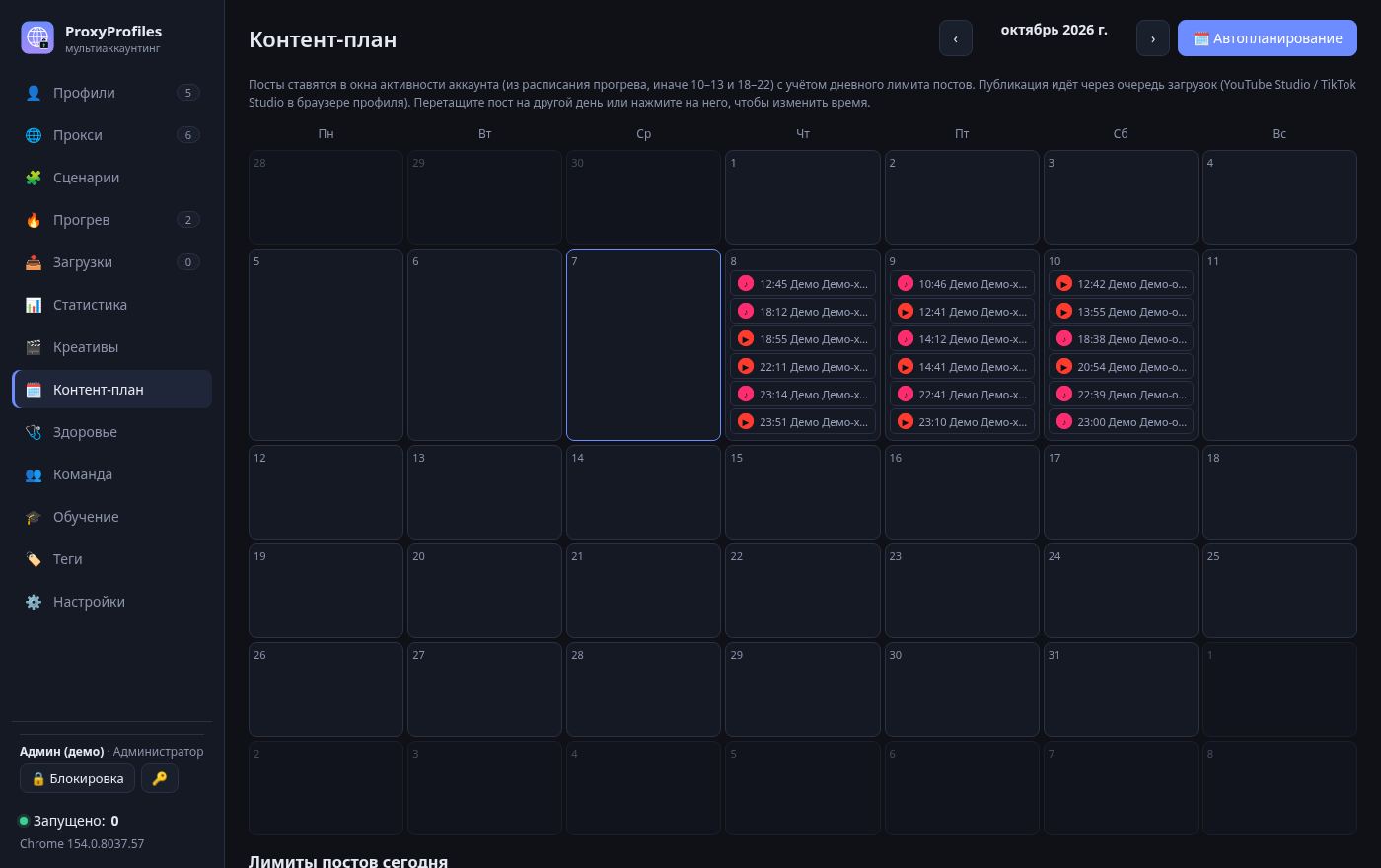The height and width of the screenshot is (868, 1381).
Task: Click the YouTube icon on the 18:55 post
Action: (746, 338)
